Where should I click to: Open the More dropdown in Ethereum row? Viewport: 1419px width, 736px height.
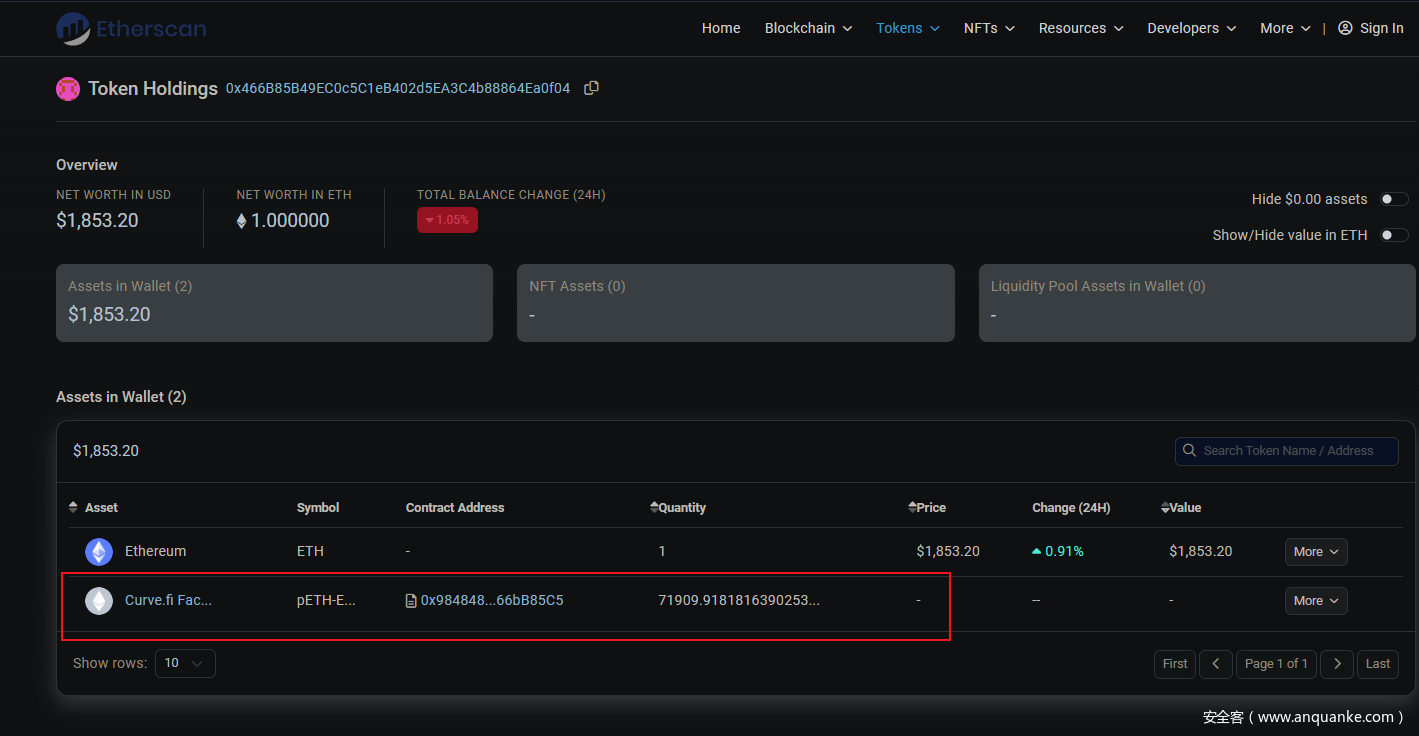pyautogui.click(x=1316, y=552)
